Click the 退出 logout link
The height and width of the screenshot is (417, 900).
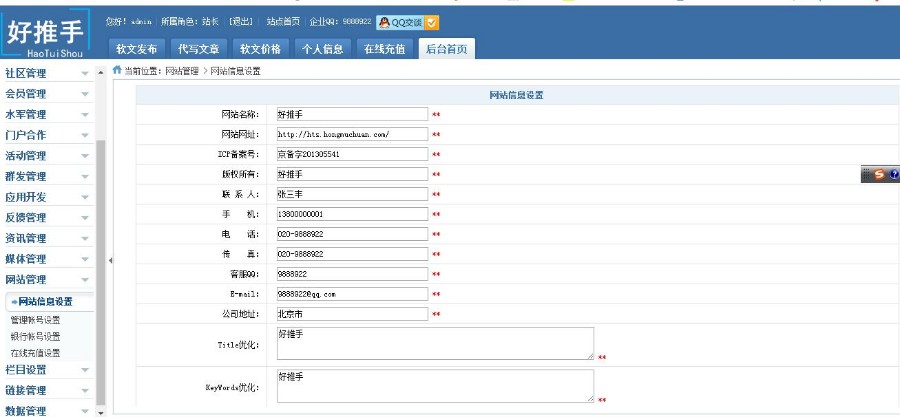(241, 22)
